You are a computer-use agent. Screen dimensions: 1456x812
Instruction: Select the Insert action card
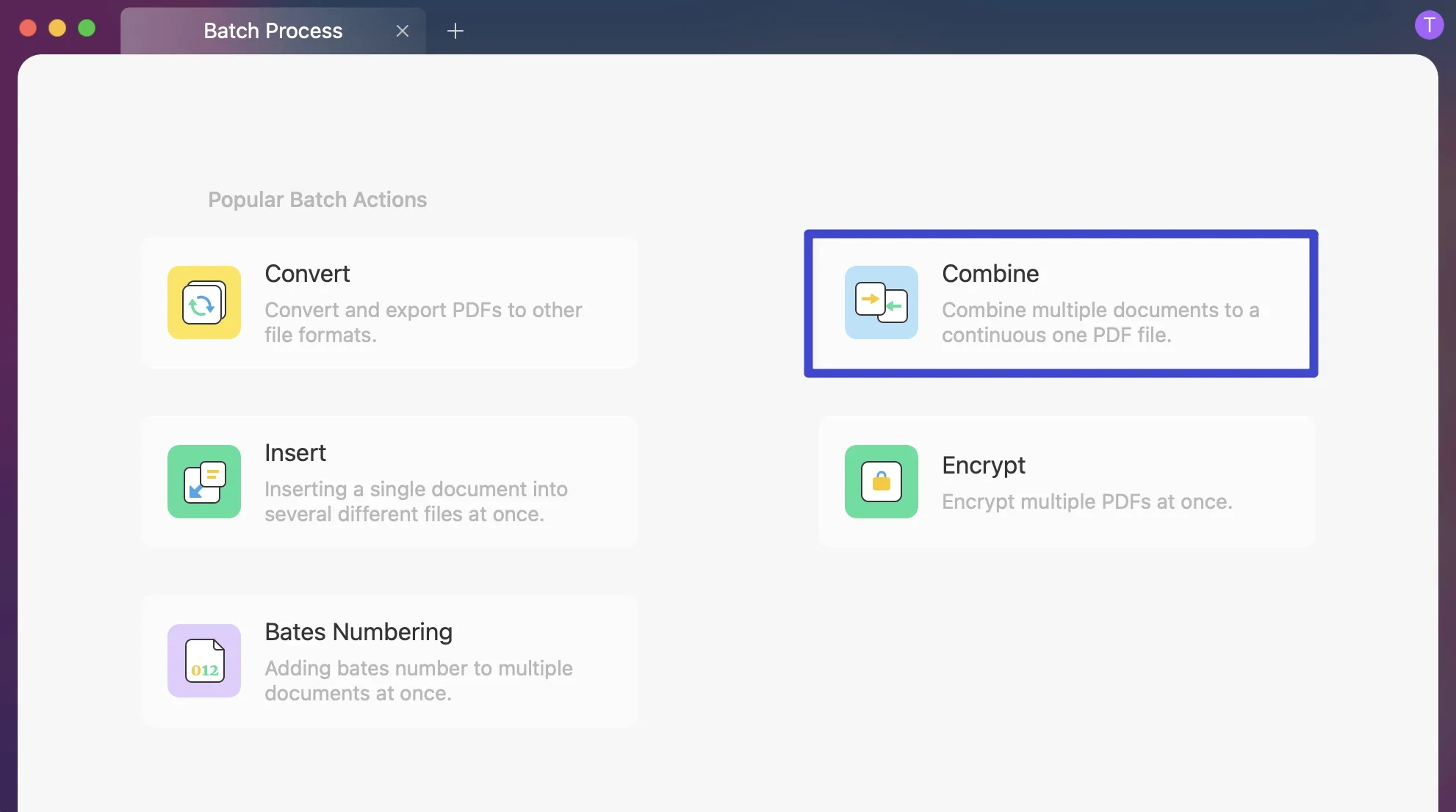pos(389,482)
